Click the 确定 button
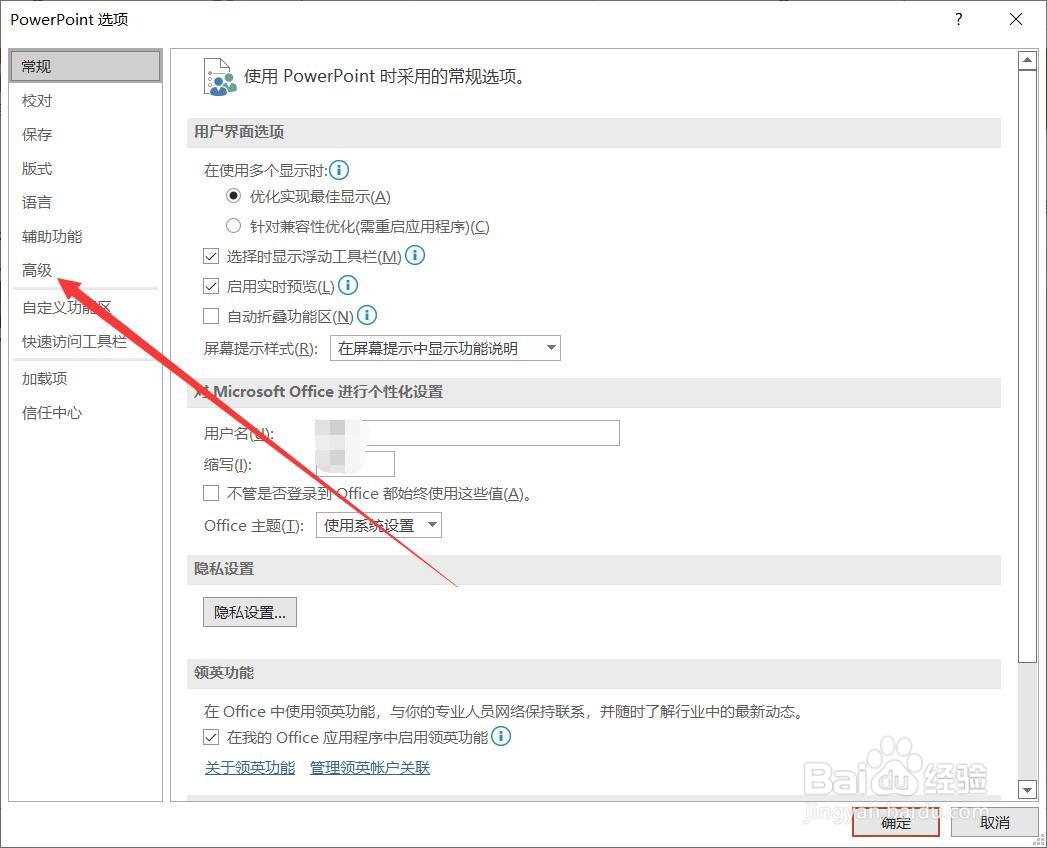 [896, 823]
